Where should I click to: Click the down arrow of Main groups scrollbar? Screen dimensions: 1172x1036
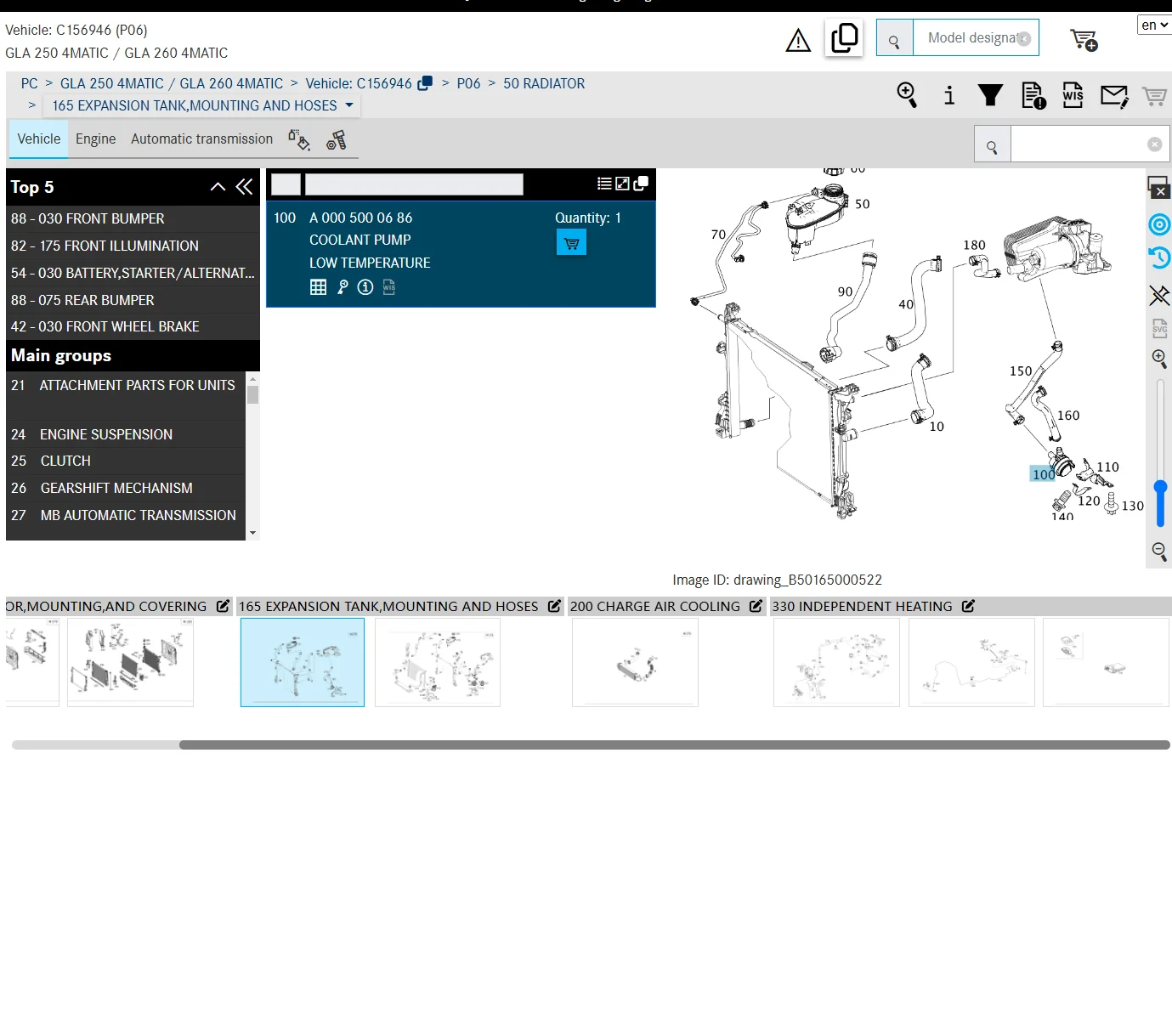[x=252, y=533]
